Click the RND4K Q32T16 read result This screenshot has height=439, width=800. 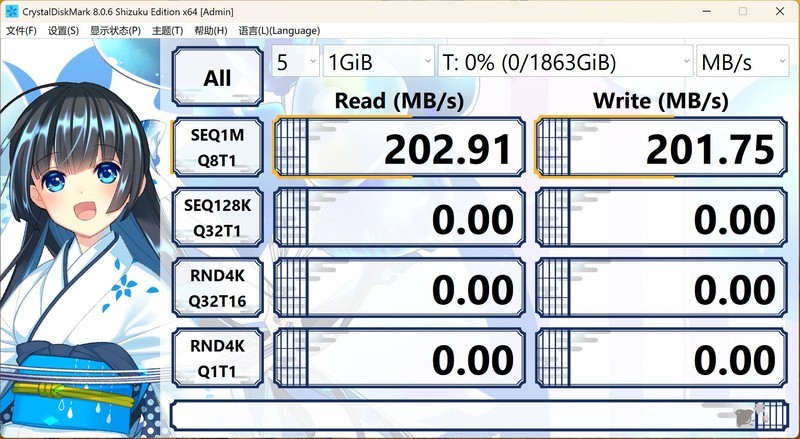click(x=399, y=287)
